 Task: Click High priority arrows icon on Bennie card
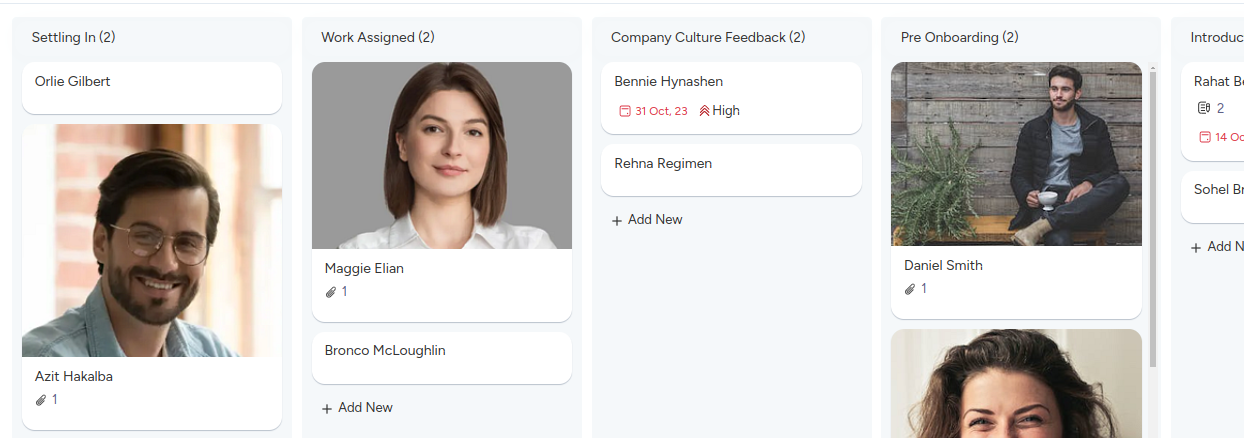704,111
